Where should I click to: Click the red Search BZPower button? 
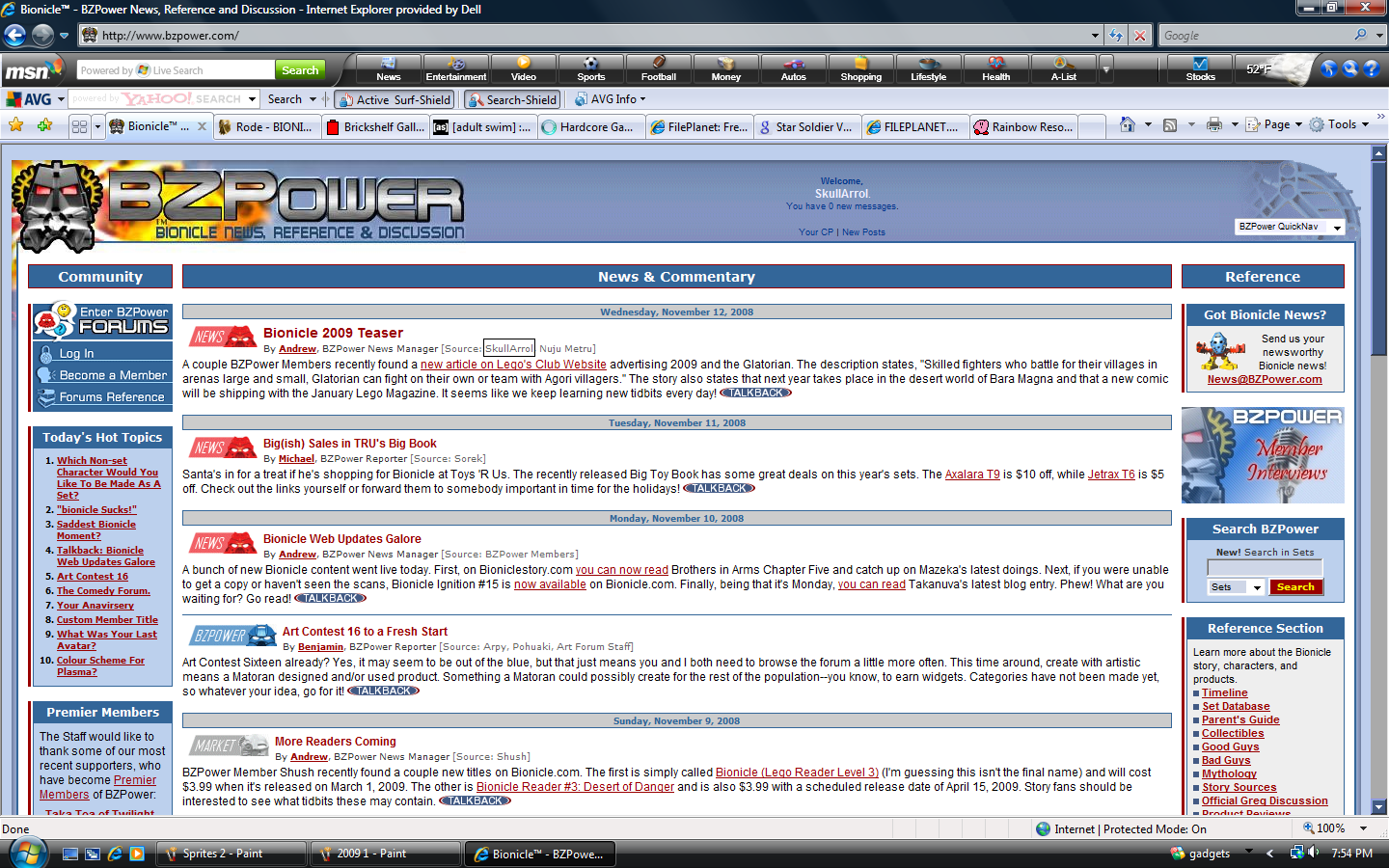tap(1295, 586)
